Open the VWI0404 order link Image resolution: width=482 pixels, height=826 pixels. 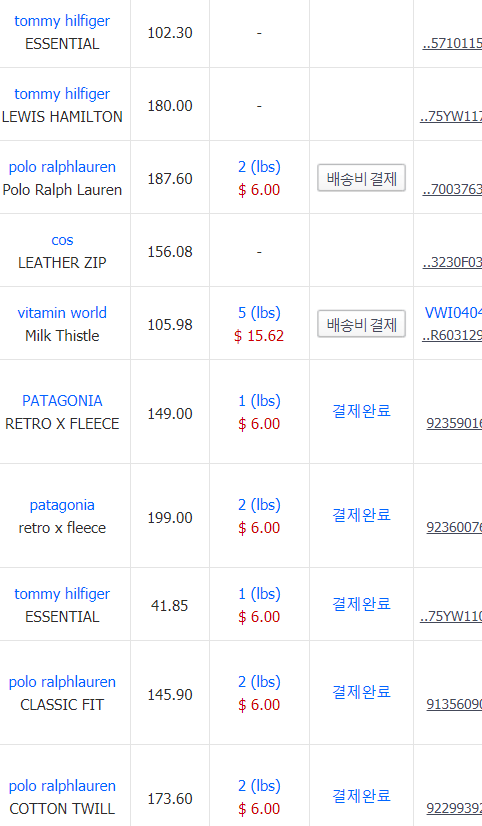click(x=453, y=313)
